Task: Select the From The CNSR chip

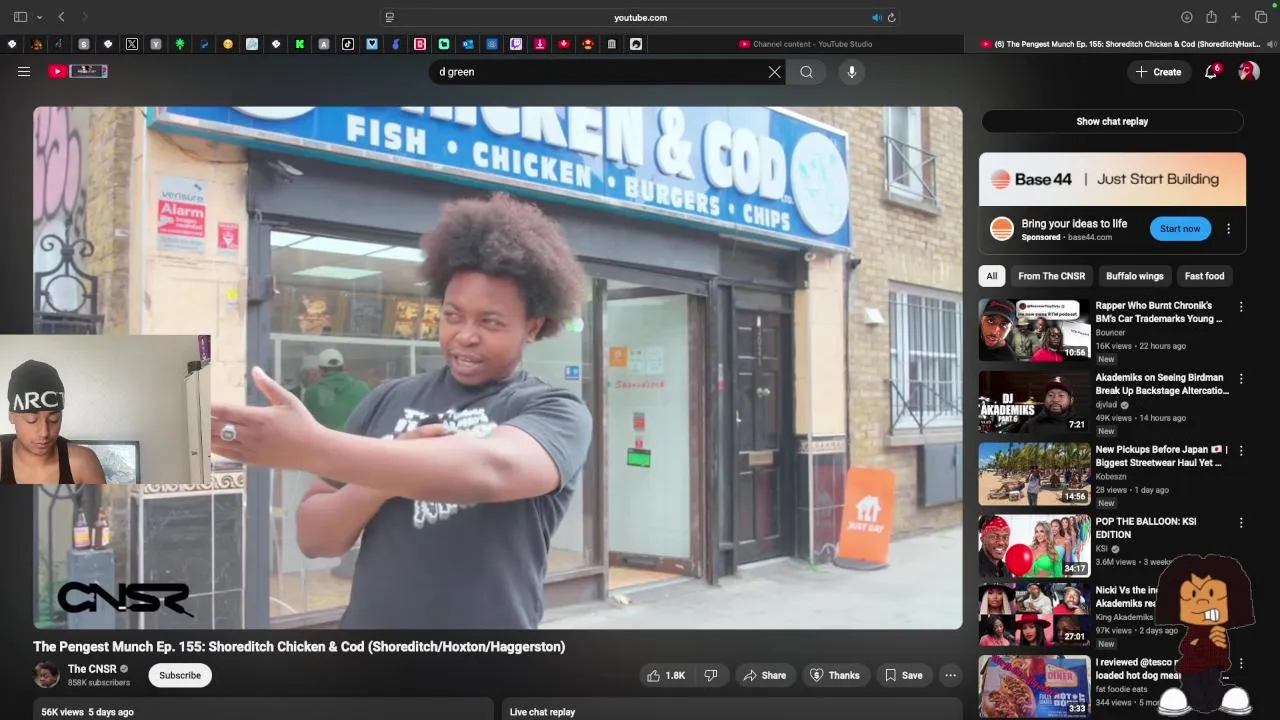Action: pyautogui.click(x=1051, y=276)
